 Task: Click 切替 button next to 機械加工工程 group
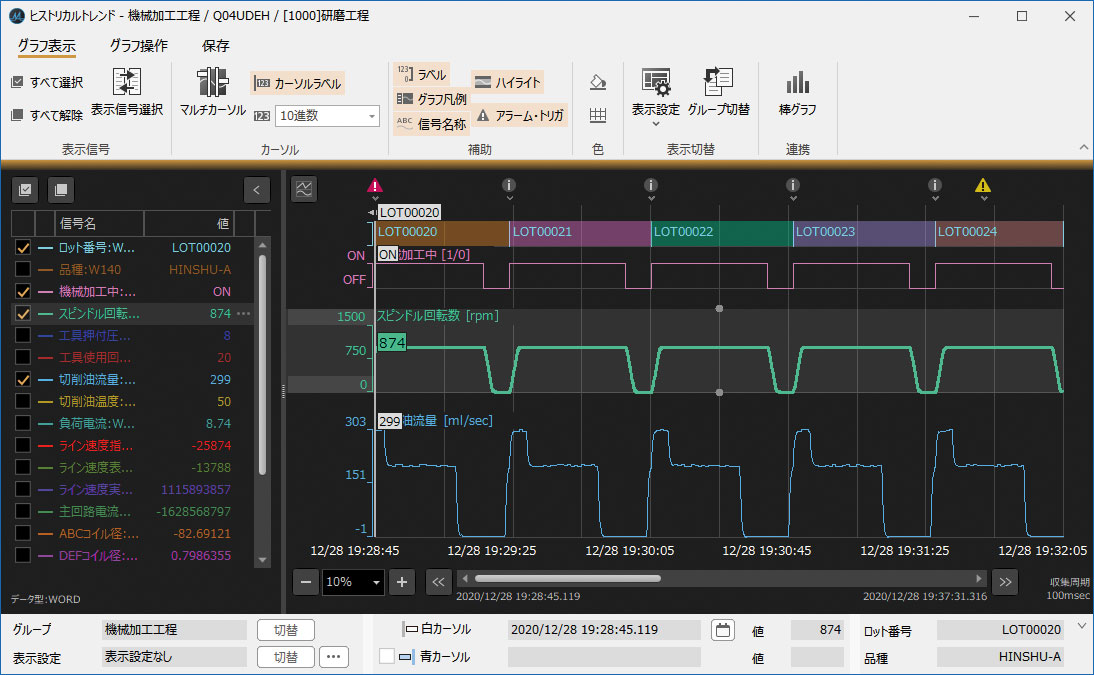pos(286,630)
